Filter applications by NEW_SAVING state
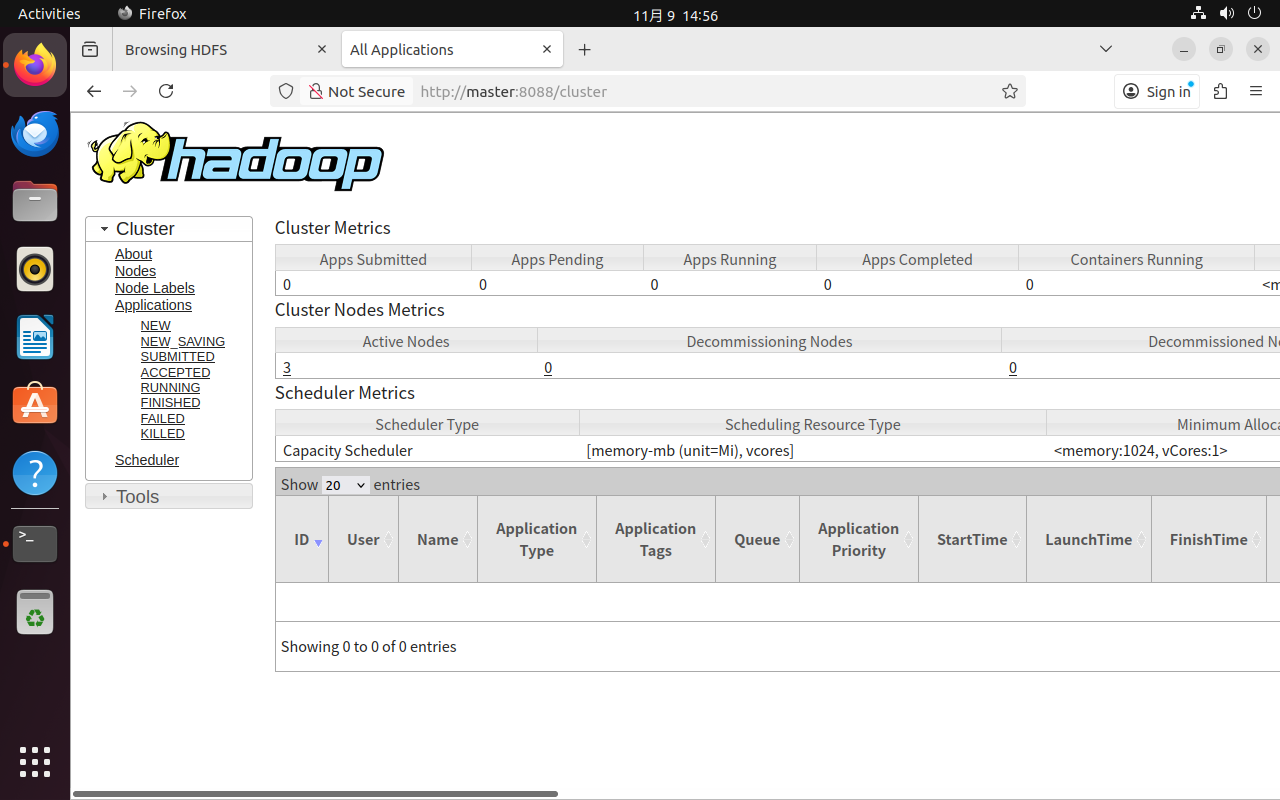 point(183,341)
